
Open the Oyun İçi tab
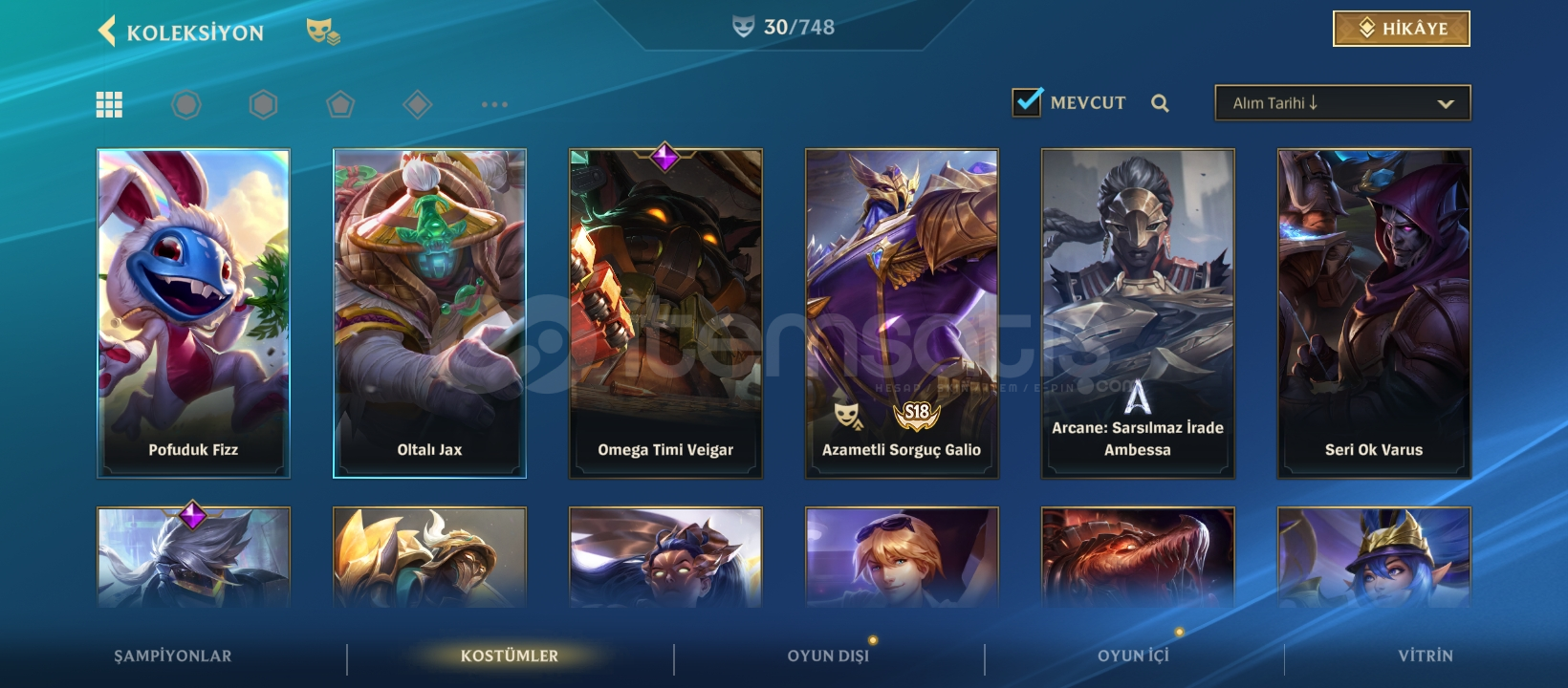(1133, 656)
